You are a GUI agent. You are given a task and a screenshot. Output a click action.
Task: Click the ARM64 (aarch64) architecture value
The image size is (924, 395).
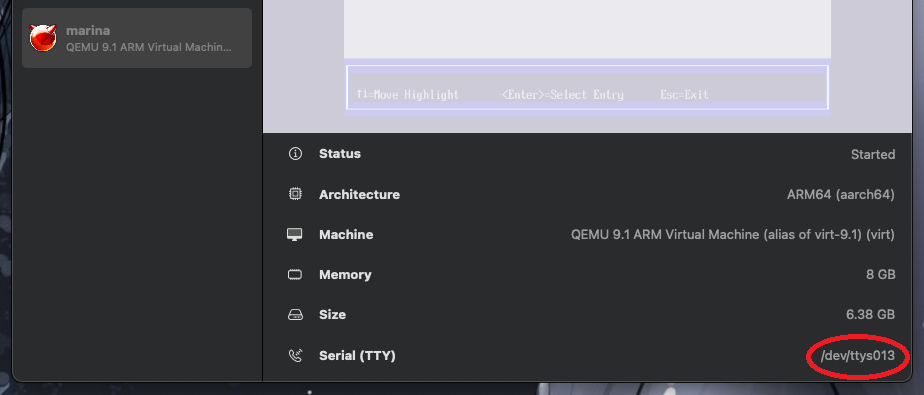(x=841, y=195)
